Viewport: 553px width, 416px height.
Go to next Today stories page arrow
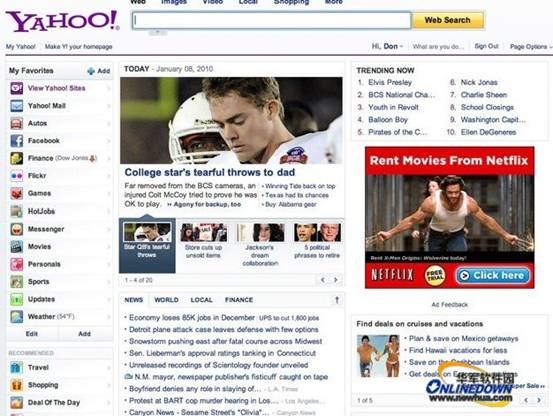[x=336, y=280]
